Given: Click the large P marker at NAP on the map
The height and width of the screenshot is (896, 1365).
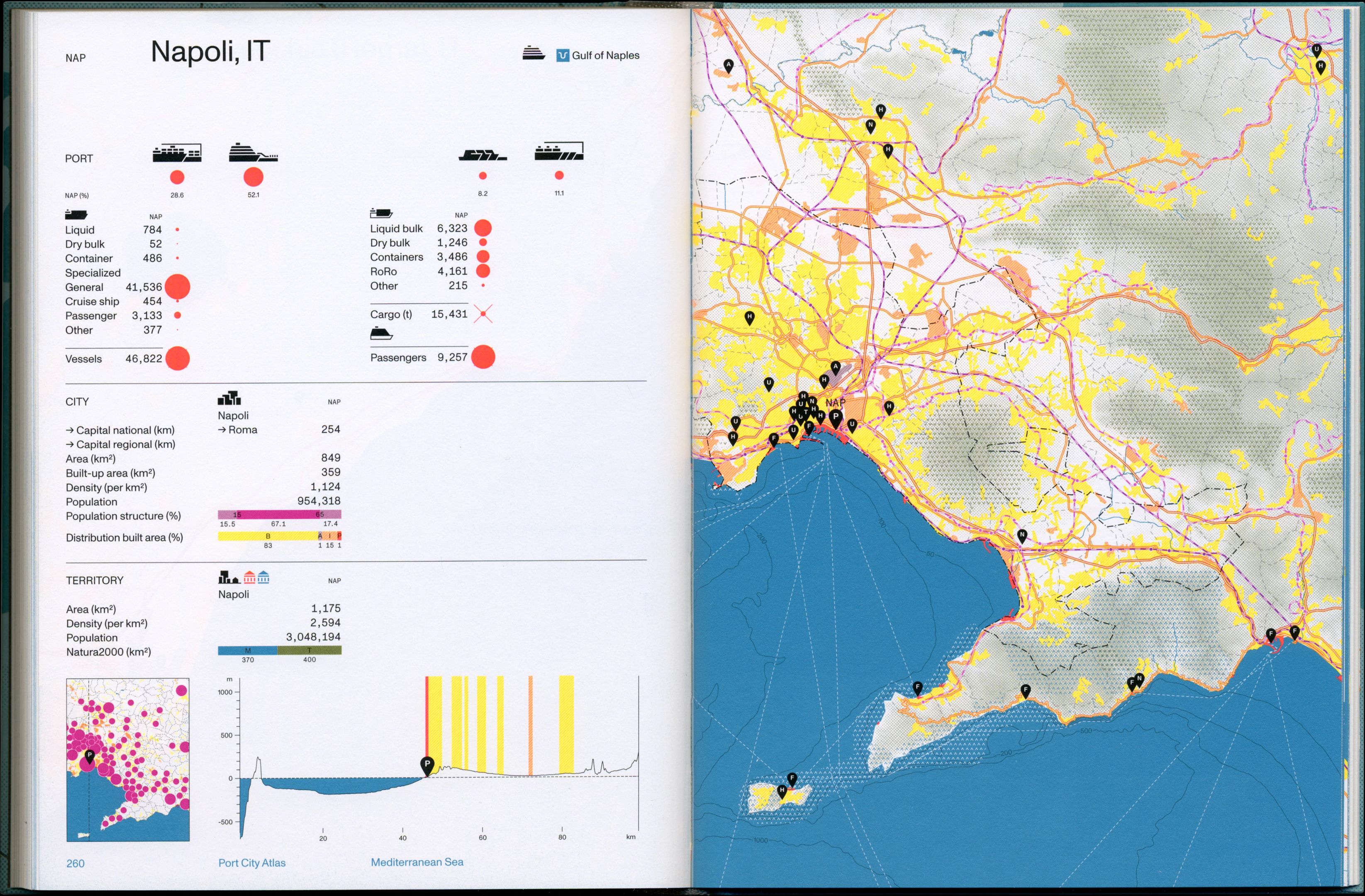Looking at the screenshot, I should [x=836, y=417].
